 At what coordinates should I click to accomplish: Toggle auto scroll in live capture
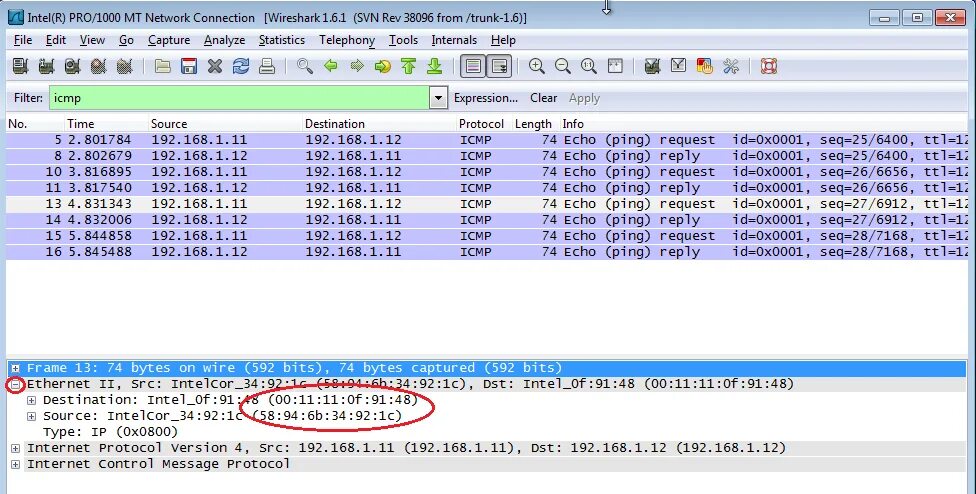(499, 66)
